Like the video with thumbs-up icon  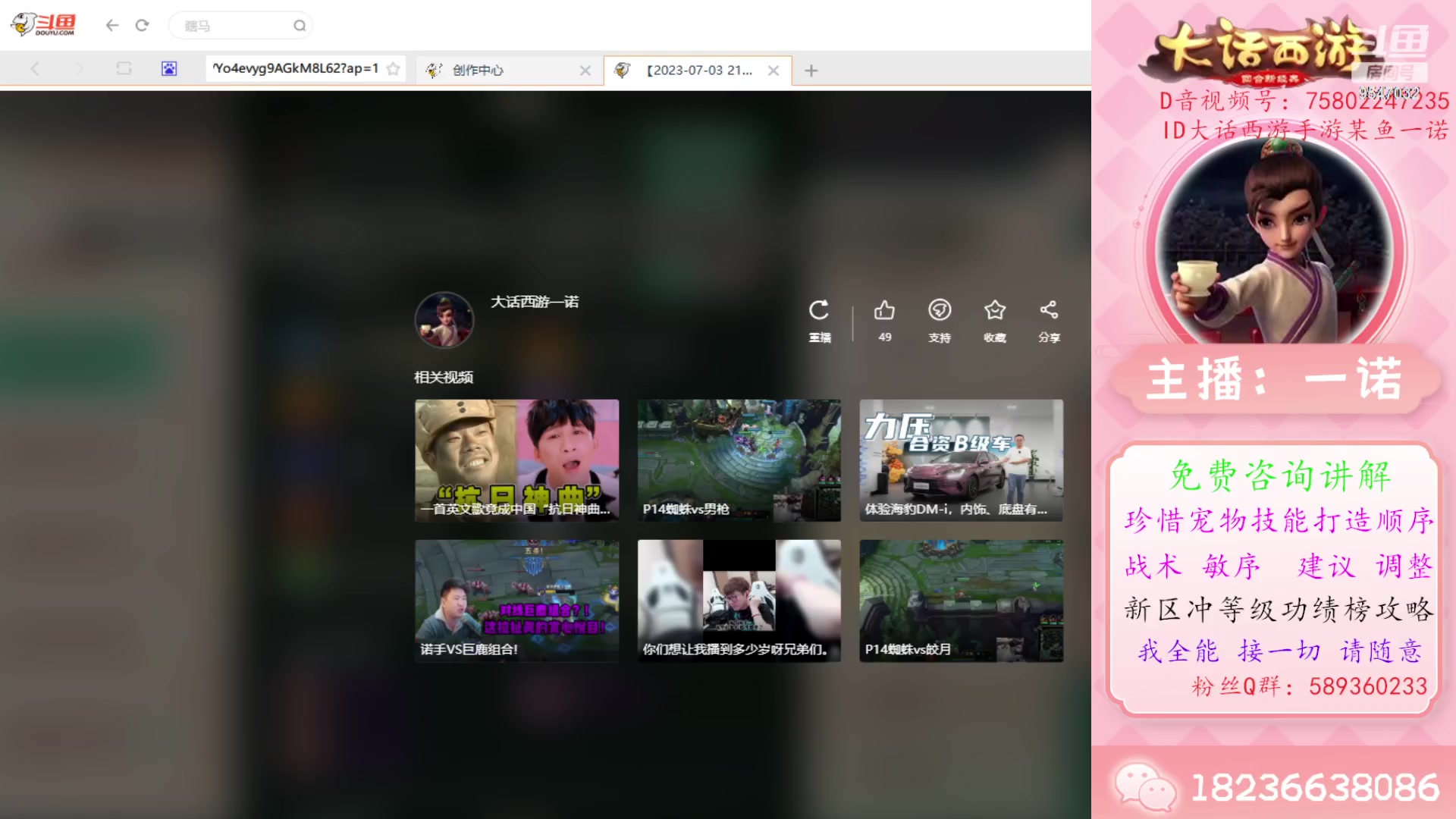point(884,310)
